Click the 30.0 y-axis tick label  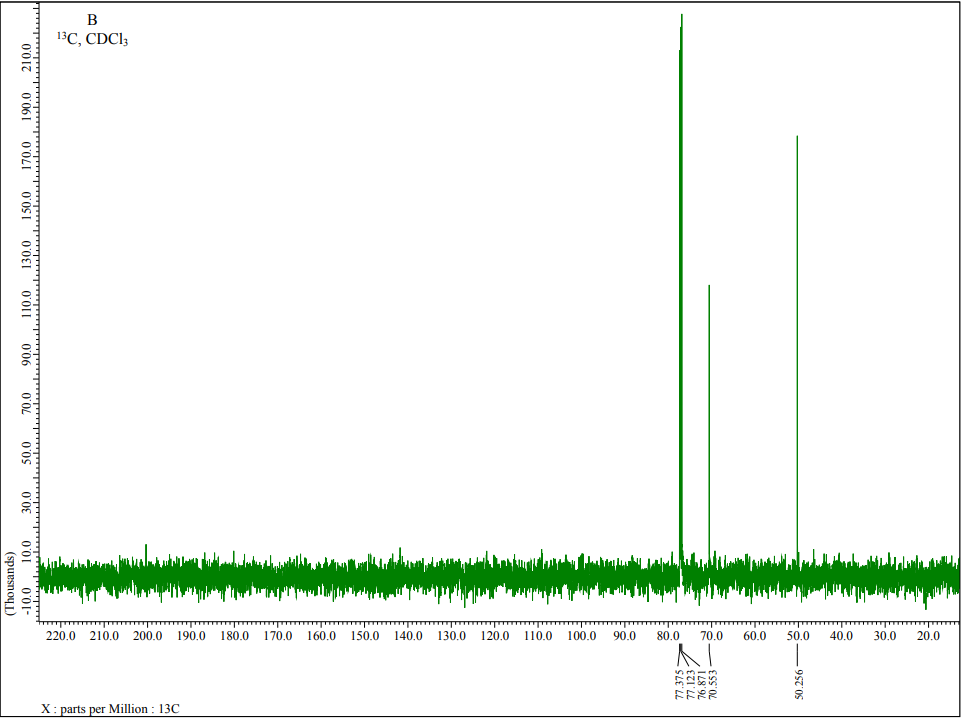(27, 503)
